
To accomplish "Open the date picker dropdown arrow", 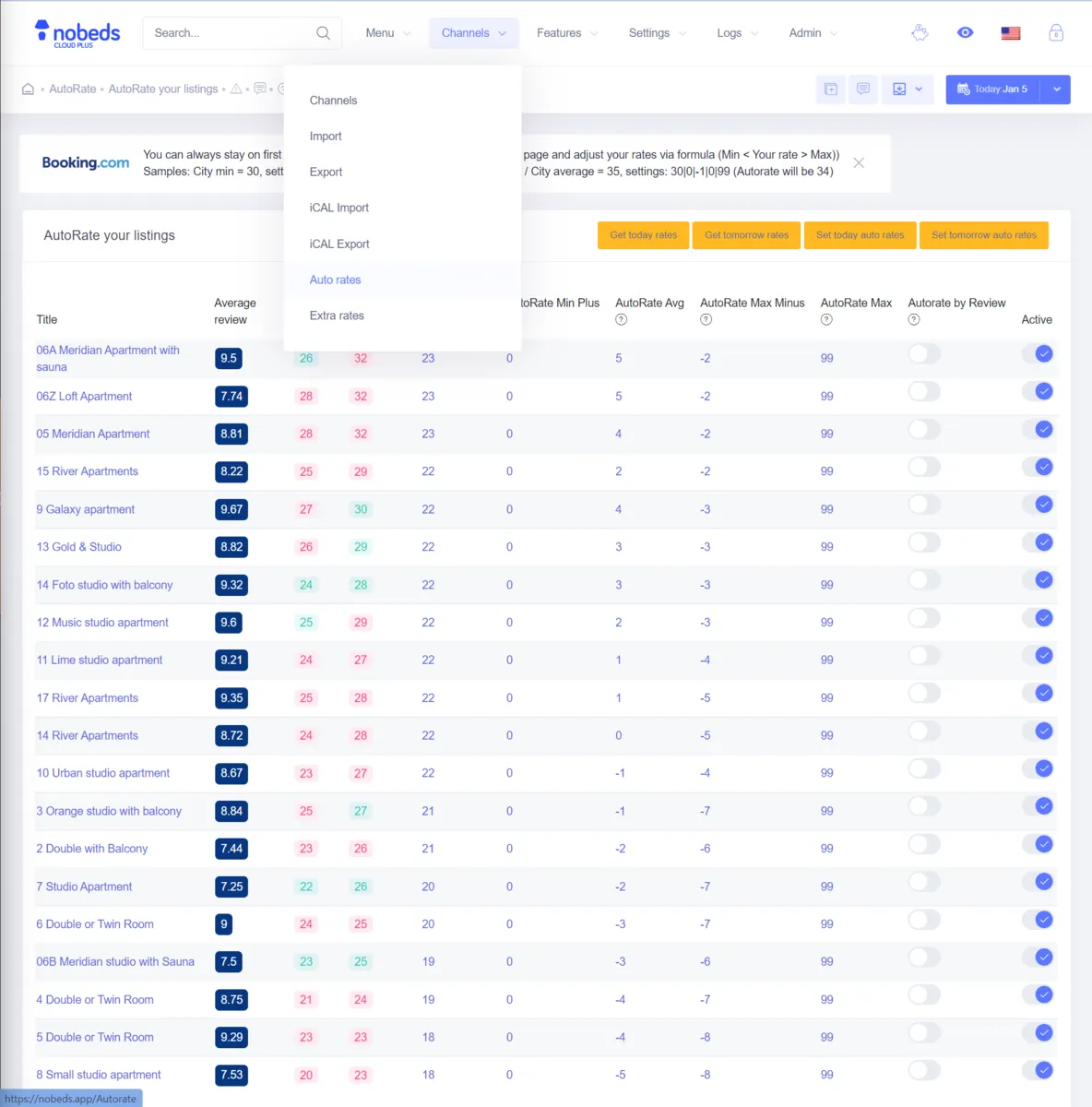I will tap(1056, 89).
